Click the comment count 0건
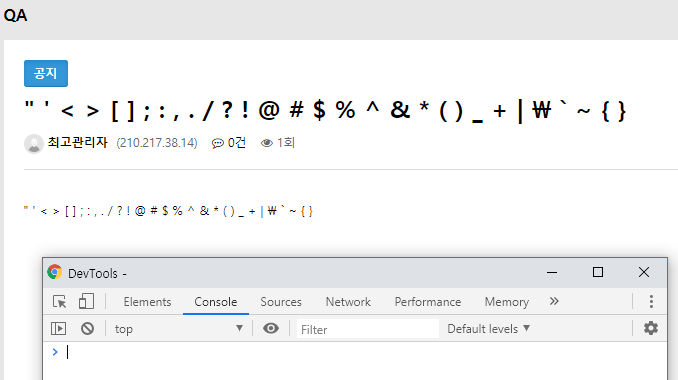This screenshot has width=678, height=380. pos(237,143)
